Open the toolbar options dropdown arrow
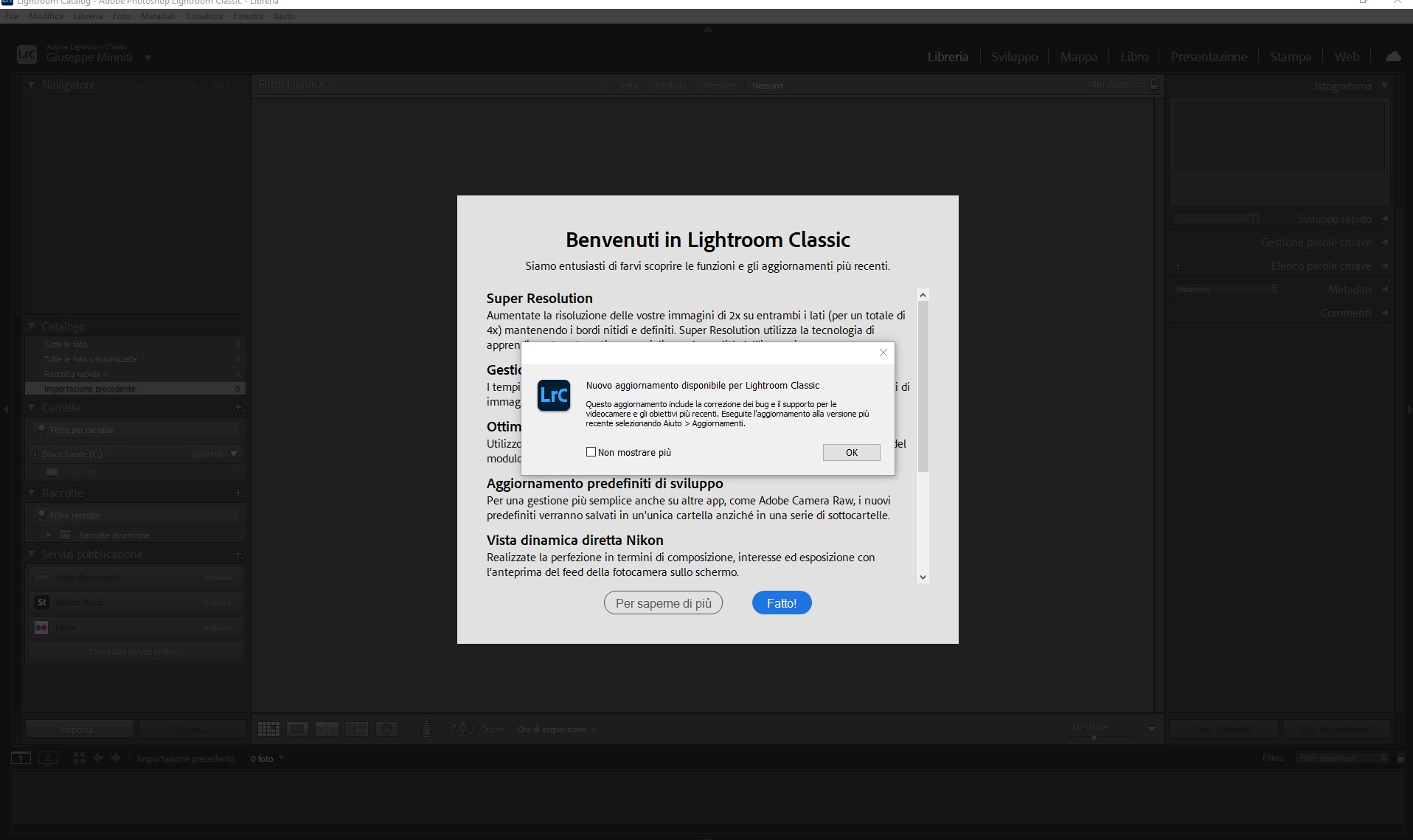Viewport: 1413px width, 840px height. point(1151,729)
